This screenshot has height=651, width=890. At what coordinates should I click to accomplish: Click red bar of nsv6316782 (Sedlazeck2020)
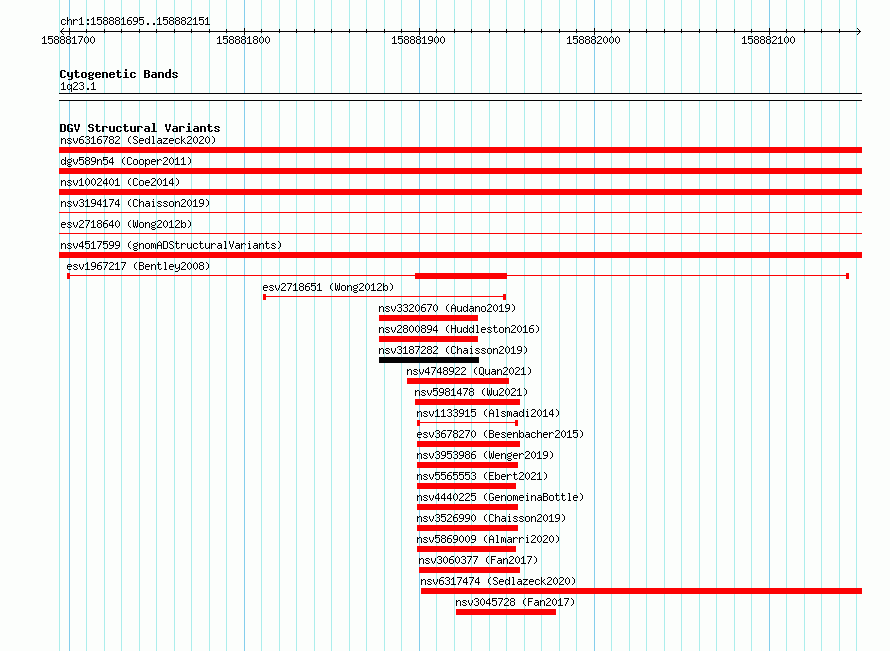tap(460, 150)
